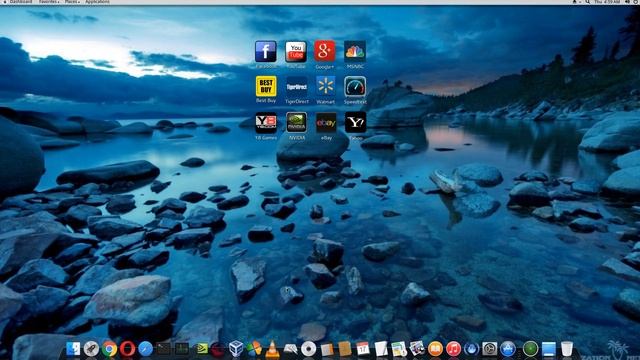Open the Speedtest desktop shortcut
640x360 pixels.
355,87
